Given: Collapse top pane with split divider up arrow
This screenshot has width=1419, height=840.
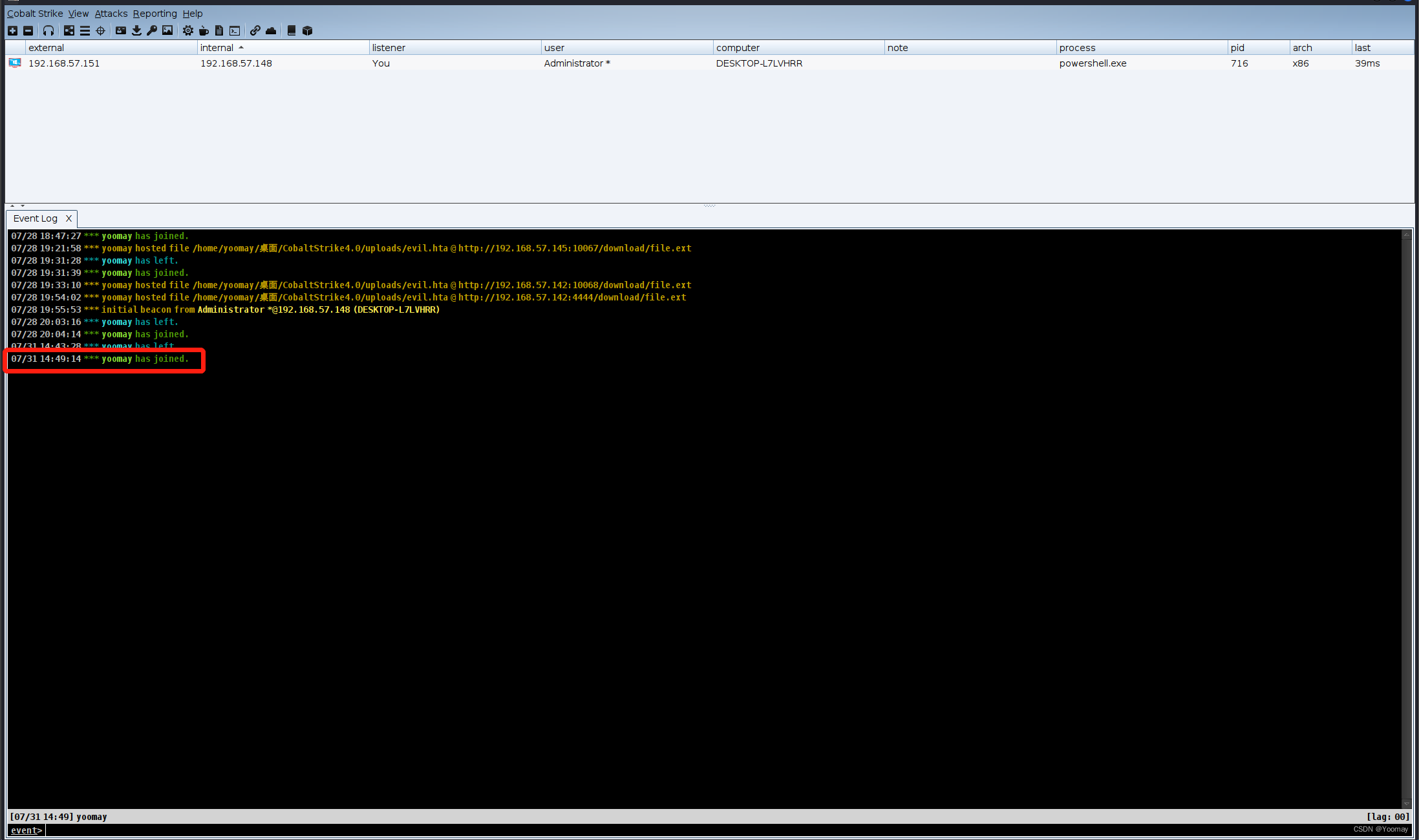Looking at the screenshot, I should [x=12, y=205].
